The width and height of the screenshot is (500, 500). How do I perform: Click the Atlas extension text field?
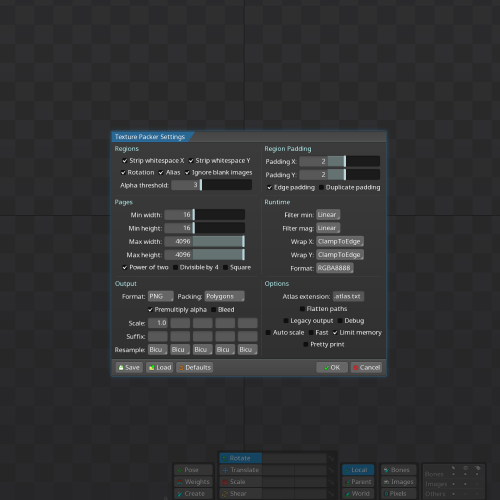coord(348,297)
